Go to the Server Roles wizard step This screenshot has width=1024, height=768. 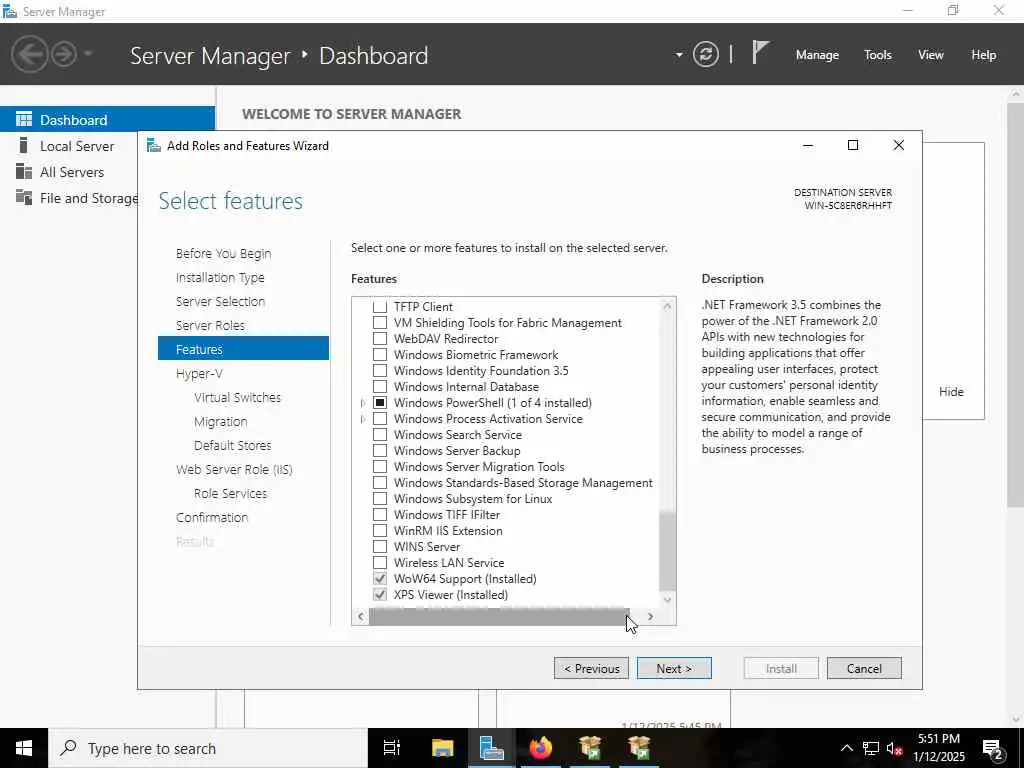(210, 325)
